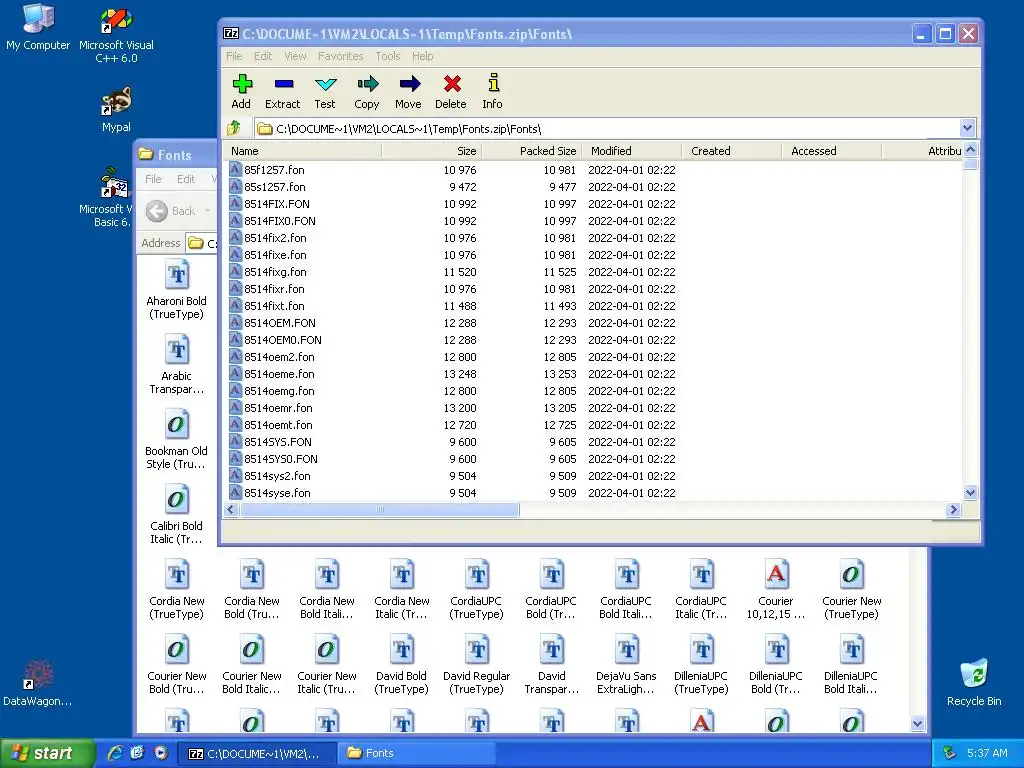Go up one folder level in 7-Zip

(234, 128)
